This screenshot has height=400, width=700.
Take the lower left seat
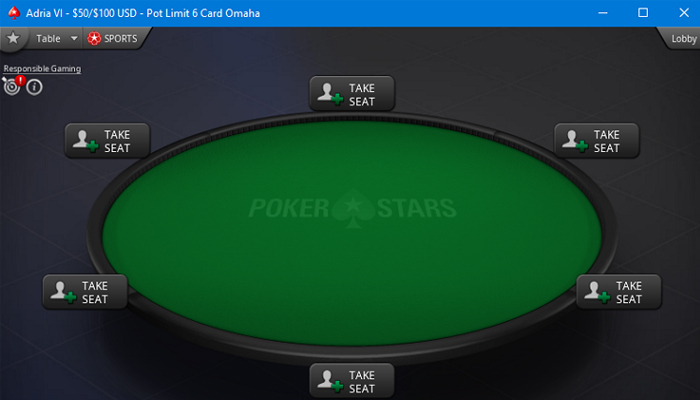pyautogui.click(x=85, y=292)
